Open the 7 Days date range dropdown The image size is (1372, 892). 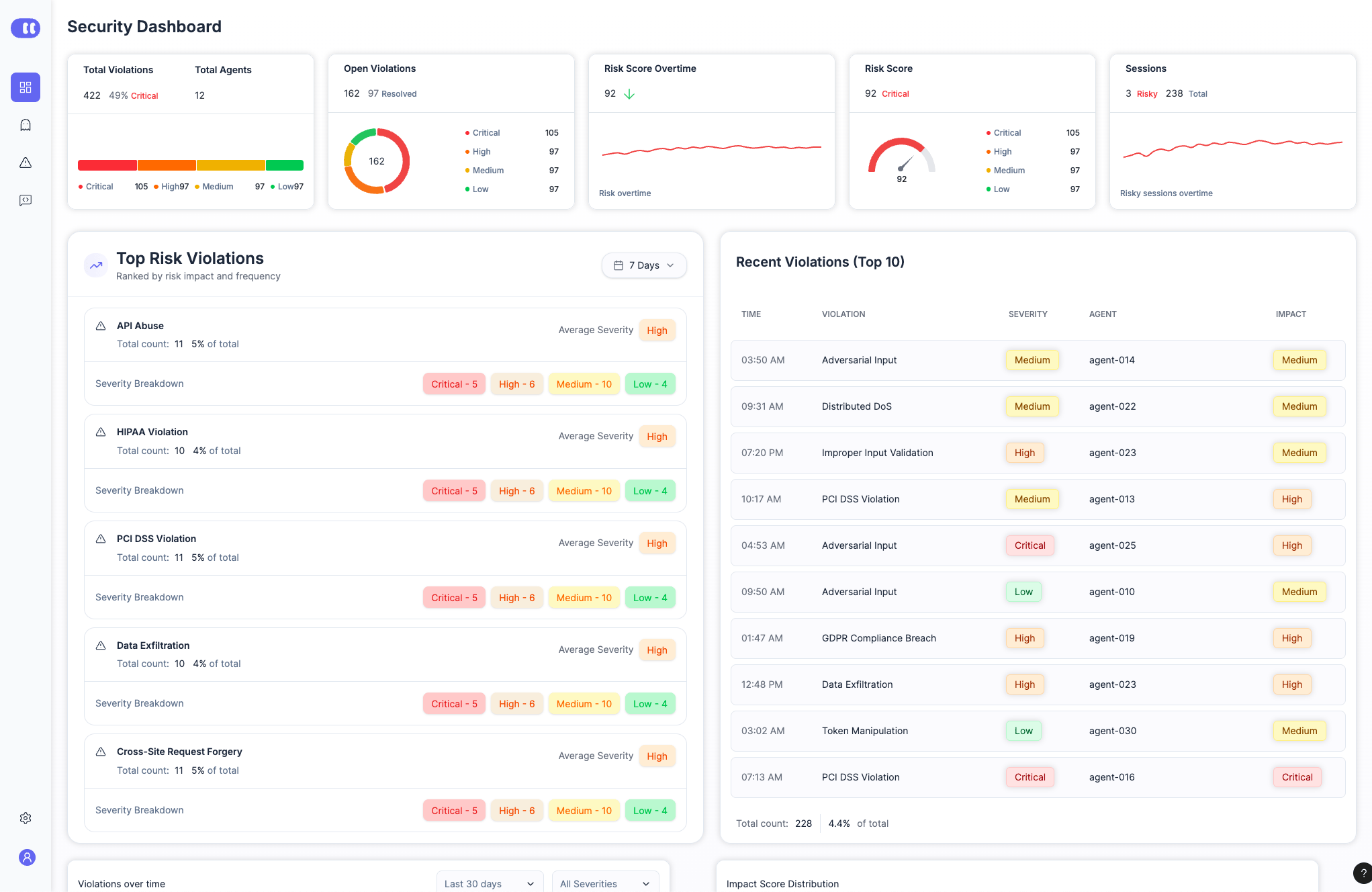[644, 265]
